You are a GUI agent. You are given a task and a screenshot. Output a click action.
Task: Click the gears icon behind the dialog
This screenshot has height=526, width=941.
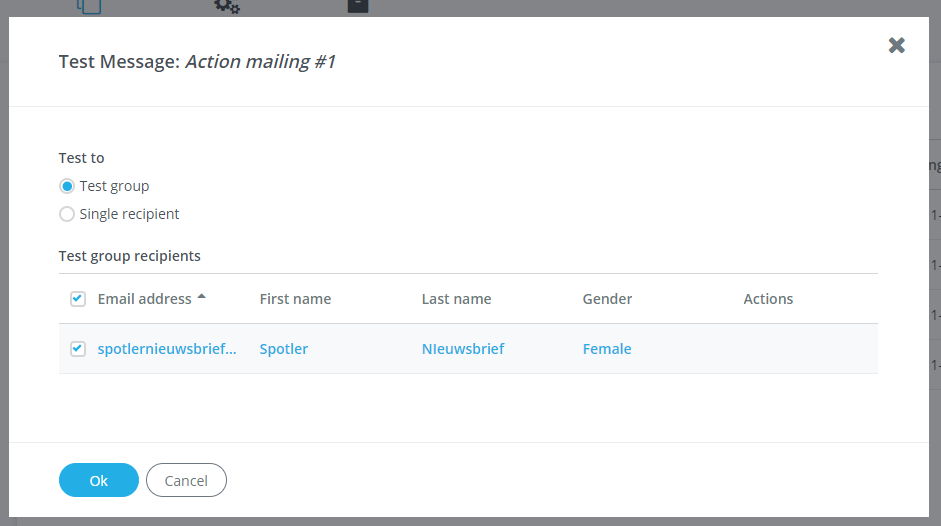click(x=227, y=6)
